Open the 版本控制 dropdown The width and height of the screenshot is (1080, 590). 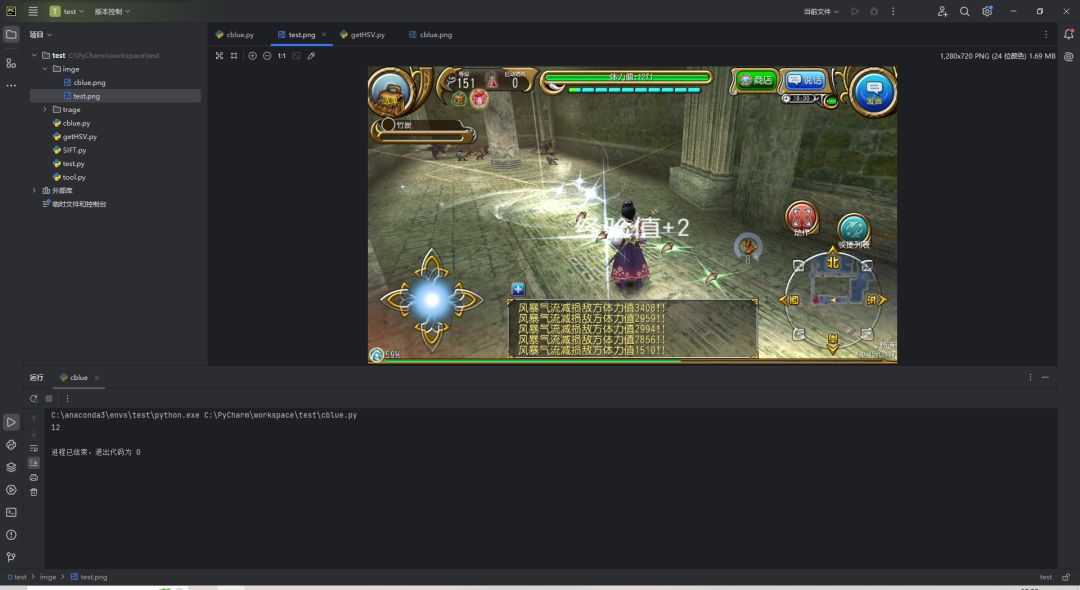coord(112,11)
